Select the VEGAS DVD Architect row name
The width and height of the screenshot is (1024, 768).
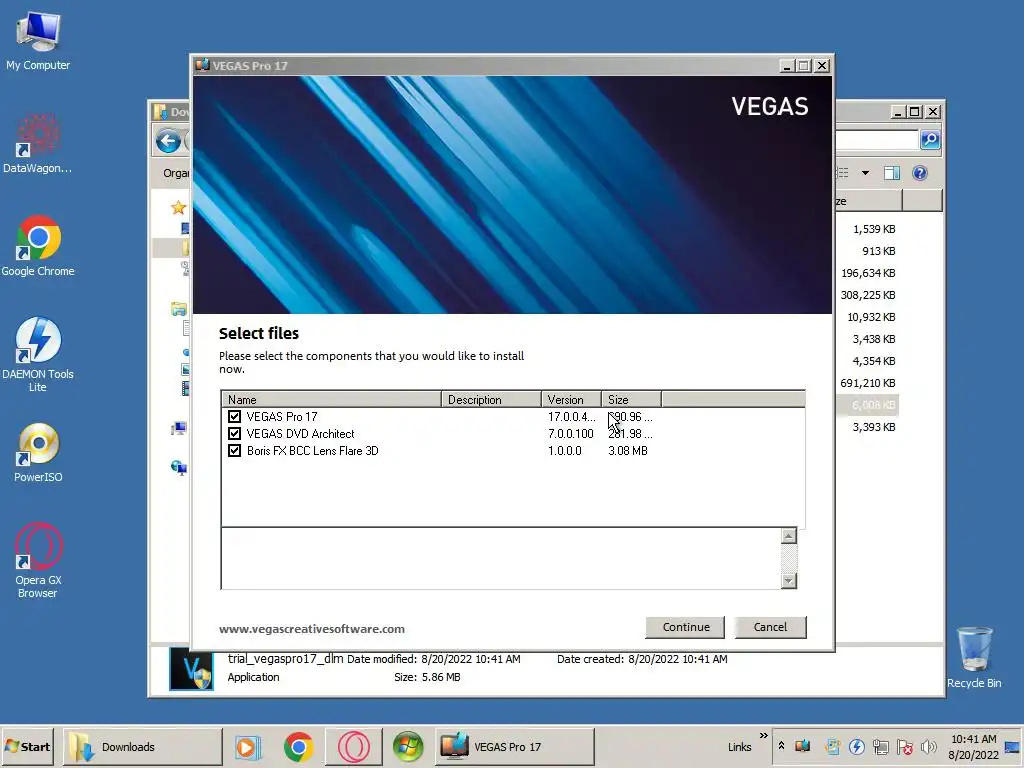pyautogui.click(x=300, y=434)
